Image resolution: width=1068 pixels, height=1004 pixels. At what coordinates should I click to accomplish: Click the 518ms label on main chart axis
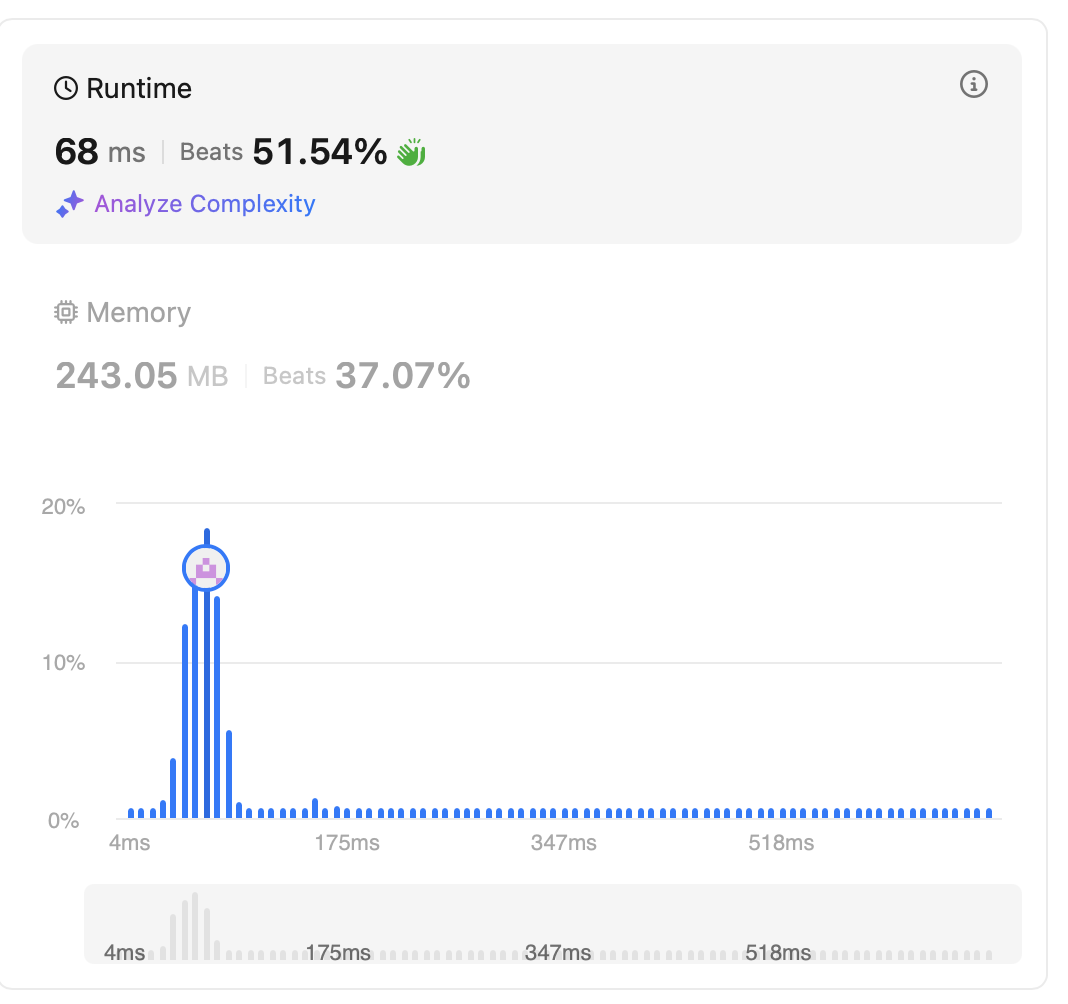[781, 843]
